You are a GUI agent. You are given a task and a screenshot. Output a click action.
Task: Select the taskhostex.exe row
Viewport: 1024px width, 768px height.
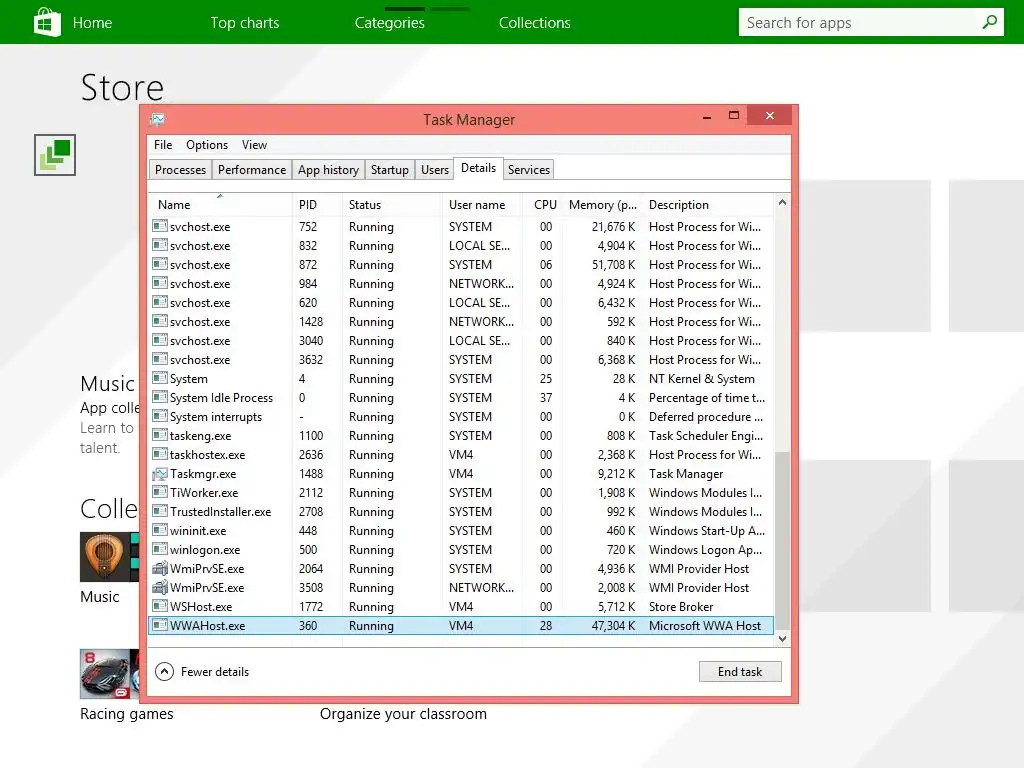[461, 455]
